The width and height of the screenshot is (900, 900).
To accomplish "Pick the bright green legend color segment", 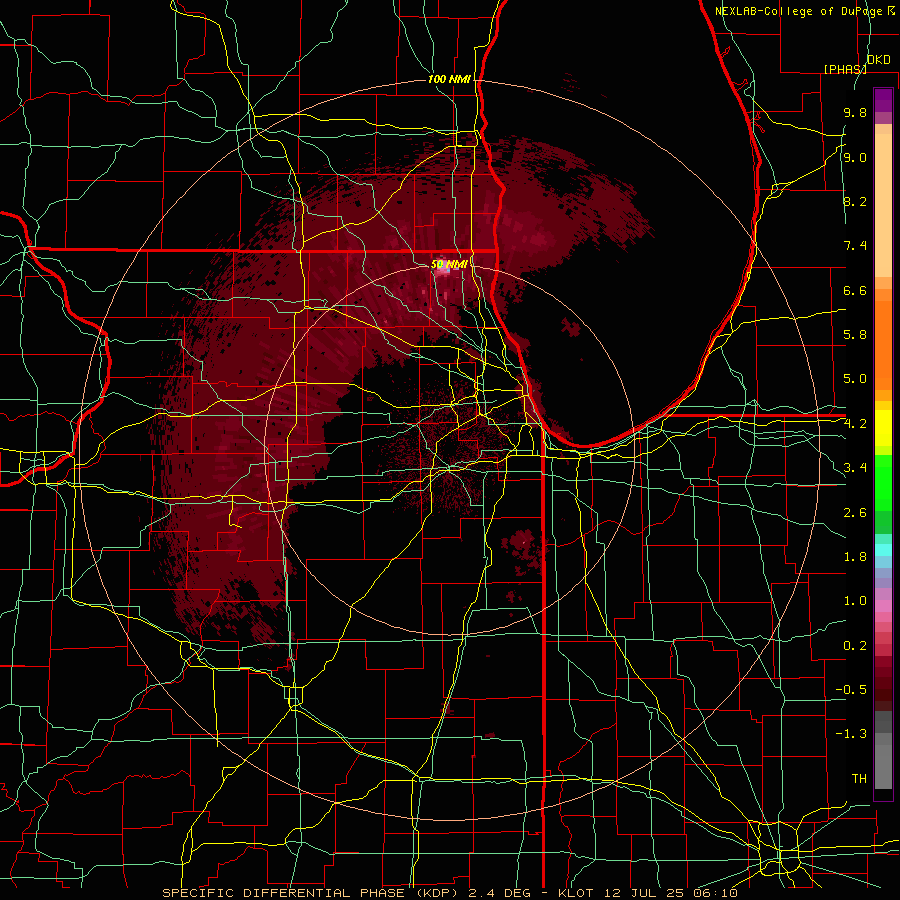I will click(x=883, y=483).
